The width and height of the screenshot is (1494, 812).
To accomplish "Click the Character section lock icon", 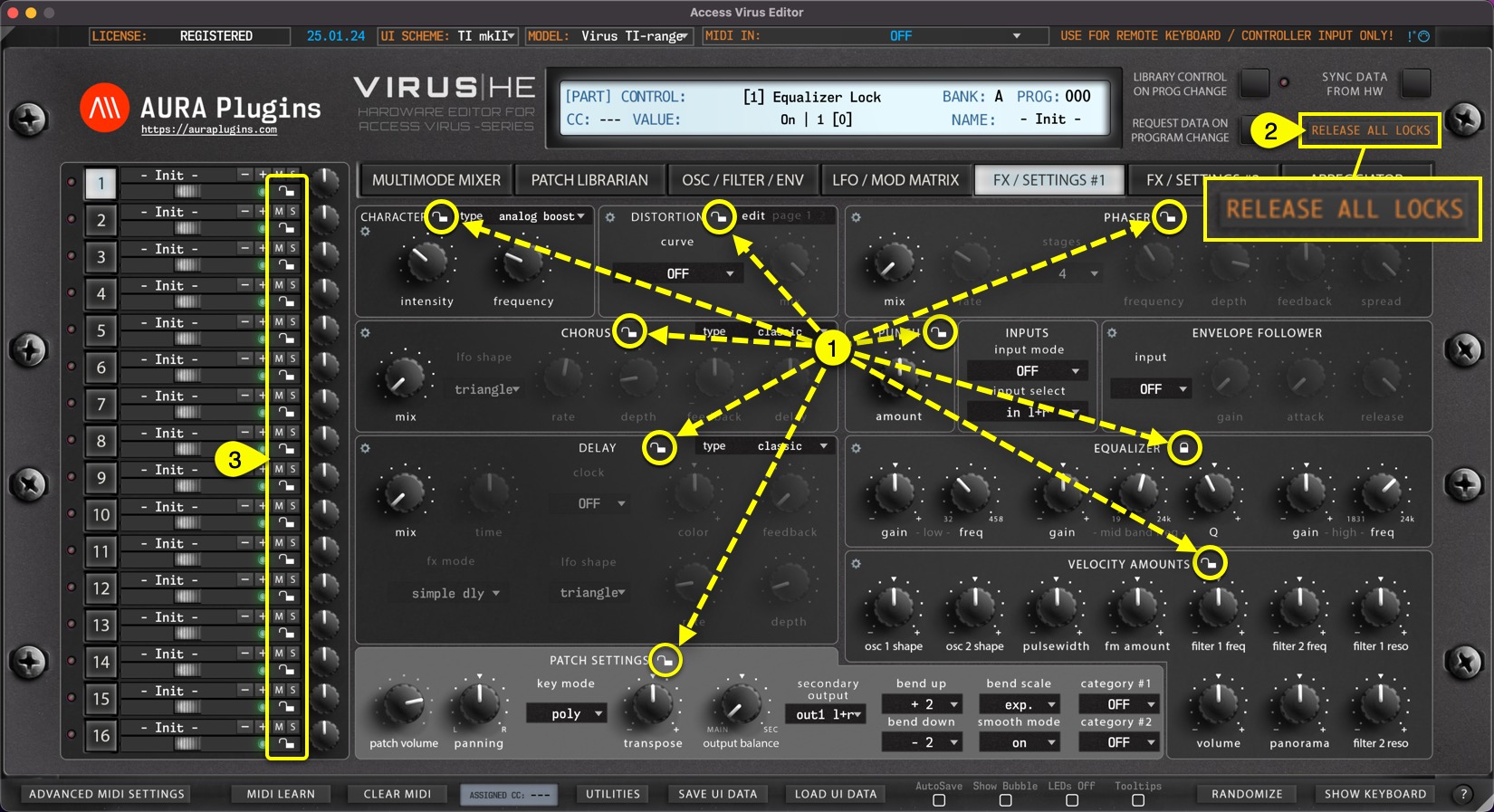I will coord(441,217).
